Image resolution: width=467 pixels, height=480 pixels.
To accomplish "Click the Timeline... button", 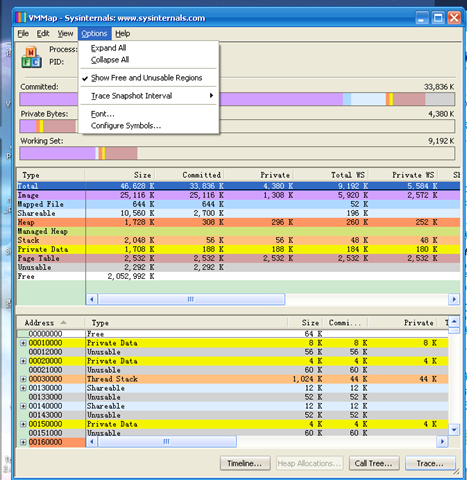I will tap(245, 463).
